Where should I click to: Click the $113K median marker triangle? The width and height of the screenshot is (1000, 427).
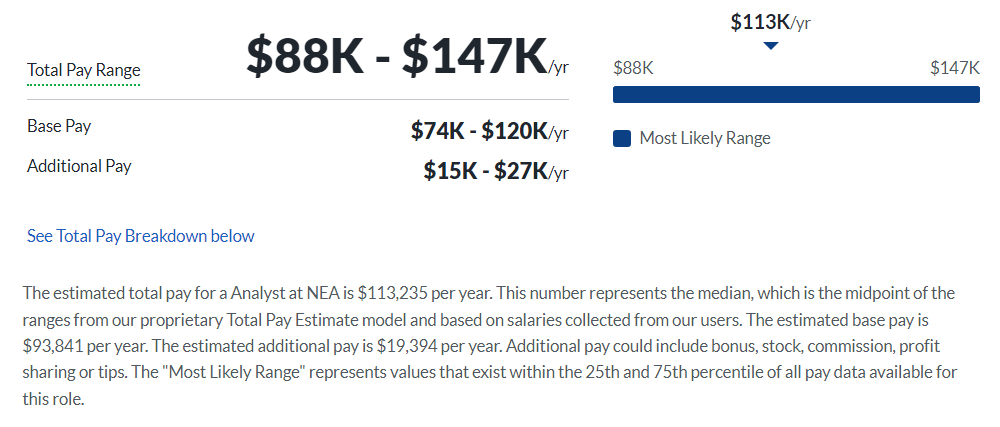pos(771,46)
